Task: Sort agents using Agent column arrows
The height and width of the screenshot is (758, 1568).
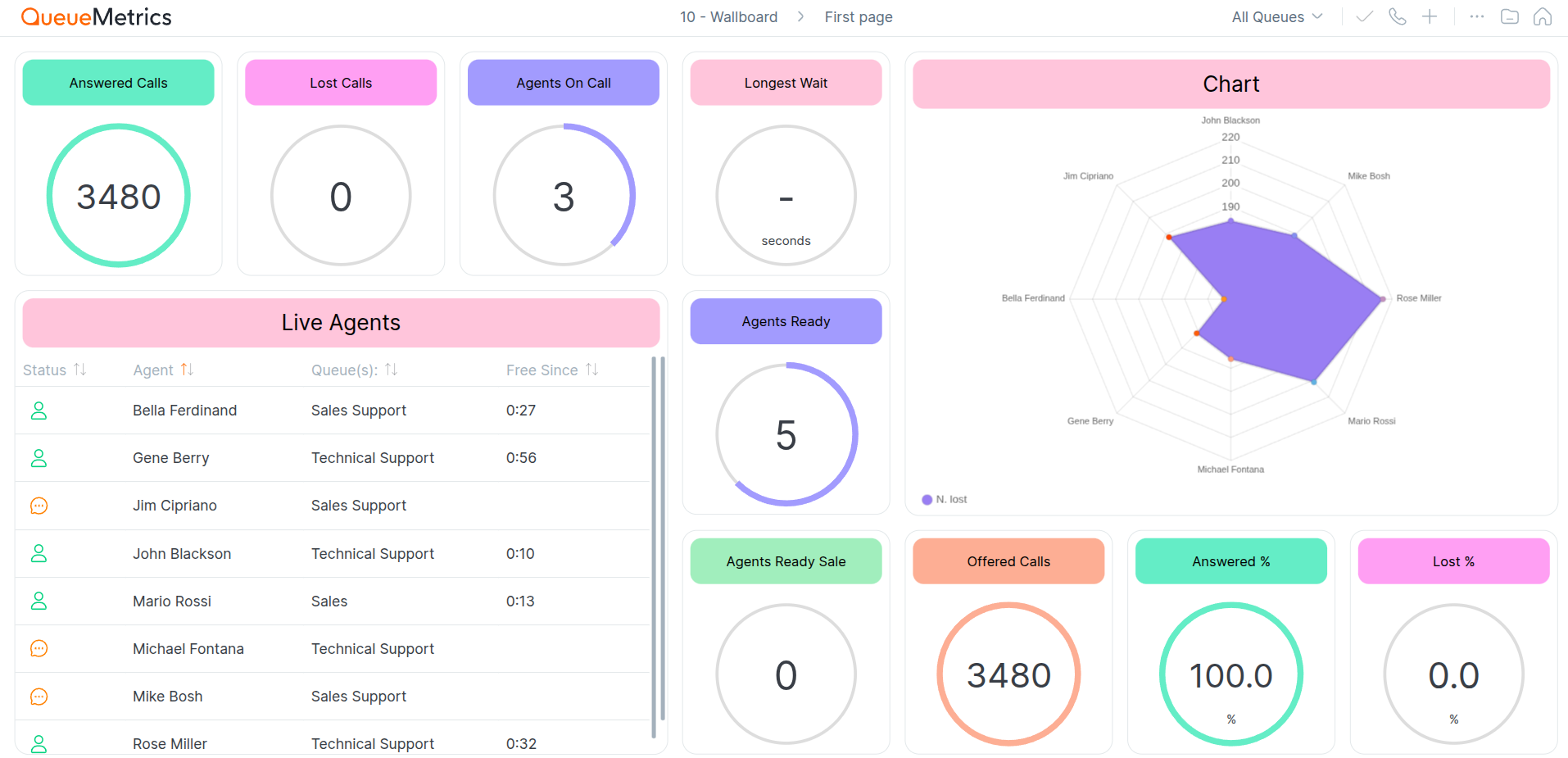Action: point(187,370)
